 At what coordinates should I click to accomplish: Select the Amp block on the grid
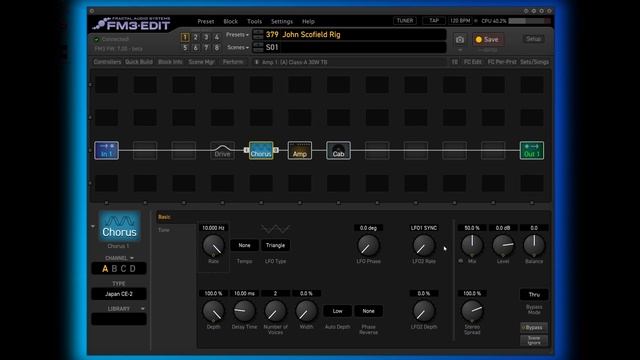tap(300, 150)
